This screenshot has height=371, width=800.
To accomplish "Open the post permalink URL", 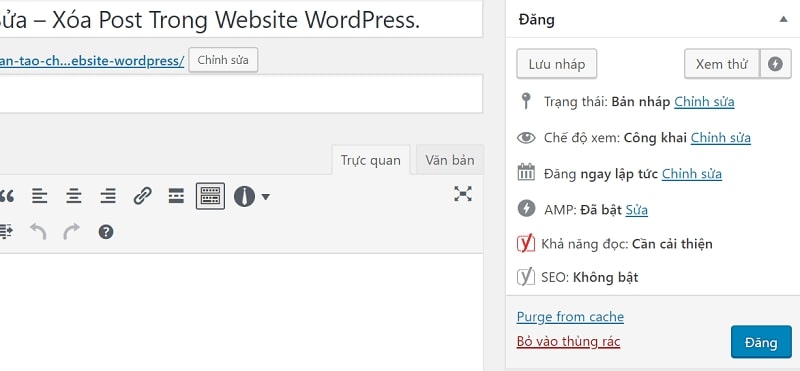I will [x=92, y=61].
